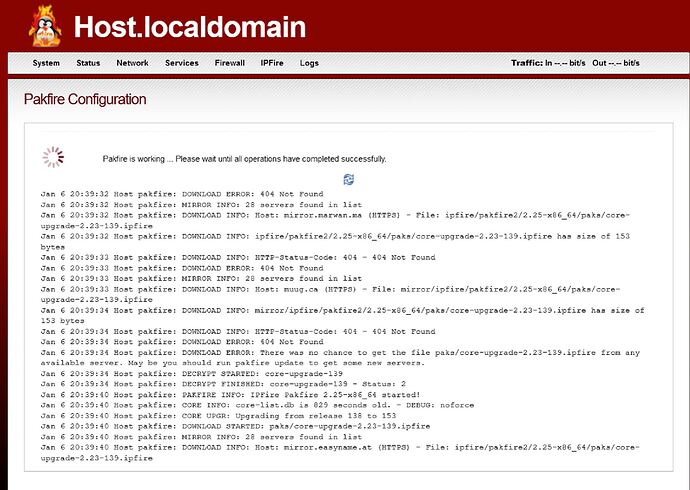Click log line with host muug.ca

pos(330,294)
